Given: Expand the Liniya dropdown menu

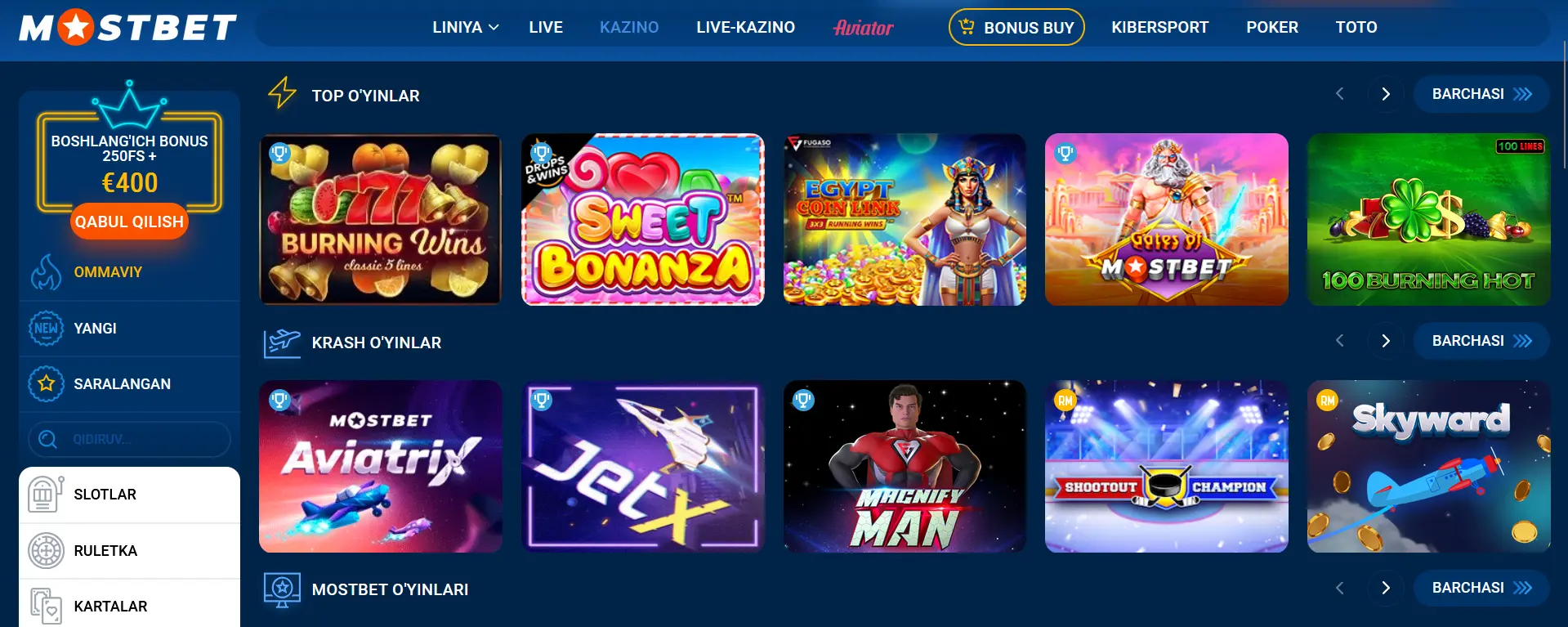Looking at the screenshot, I should coord(466,27).
